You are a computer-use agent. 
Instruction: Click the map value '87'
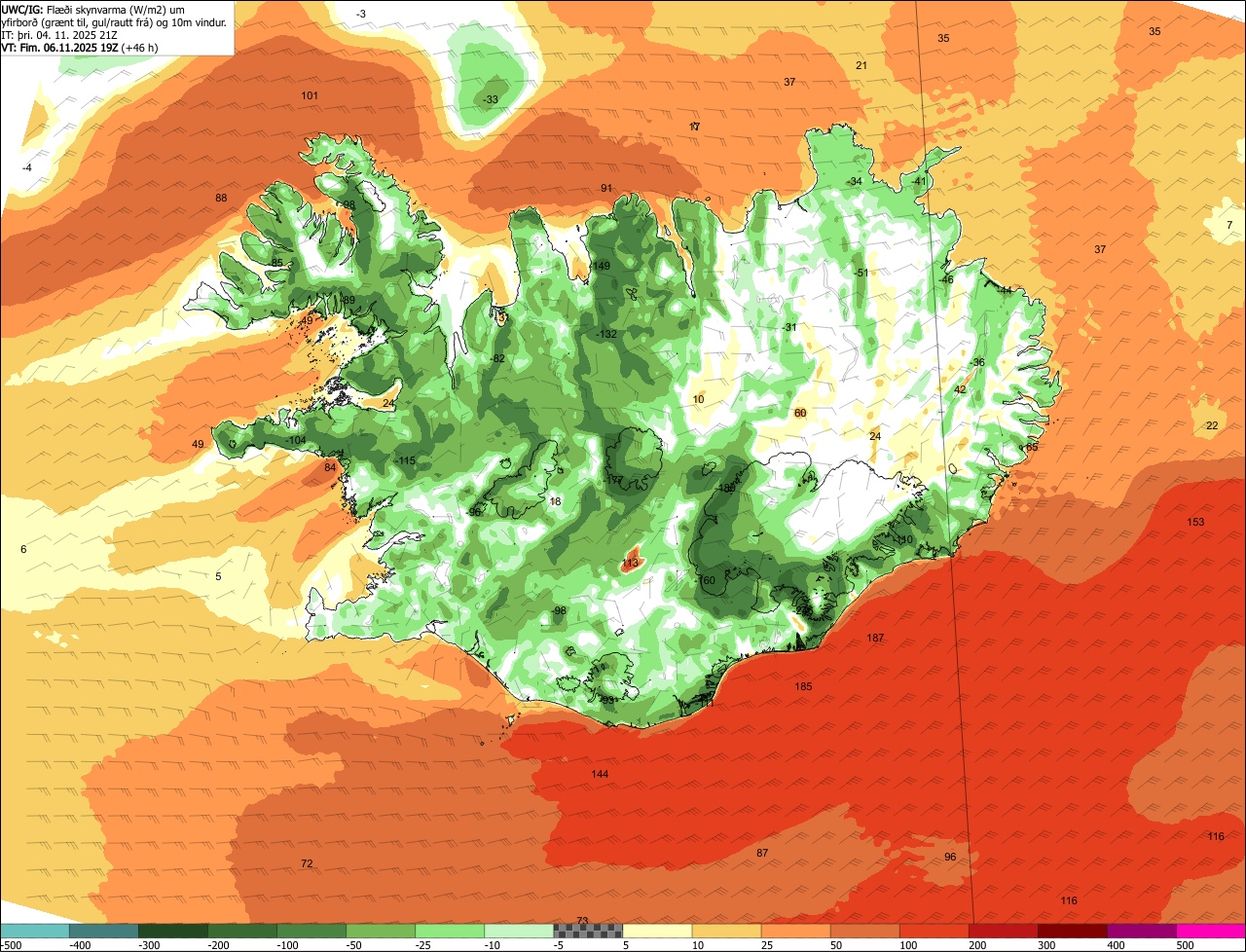(x=762, y=853)
